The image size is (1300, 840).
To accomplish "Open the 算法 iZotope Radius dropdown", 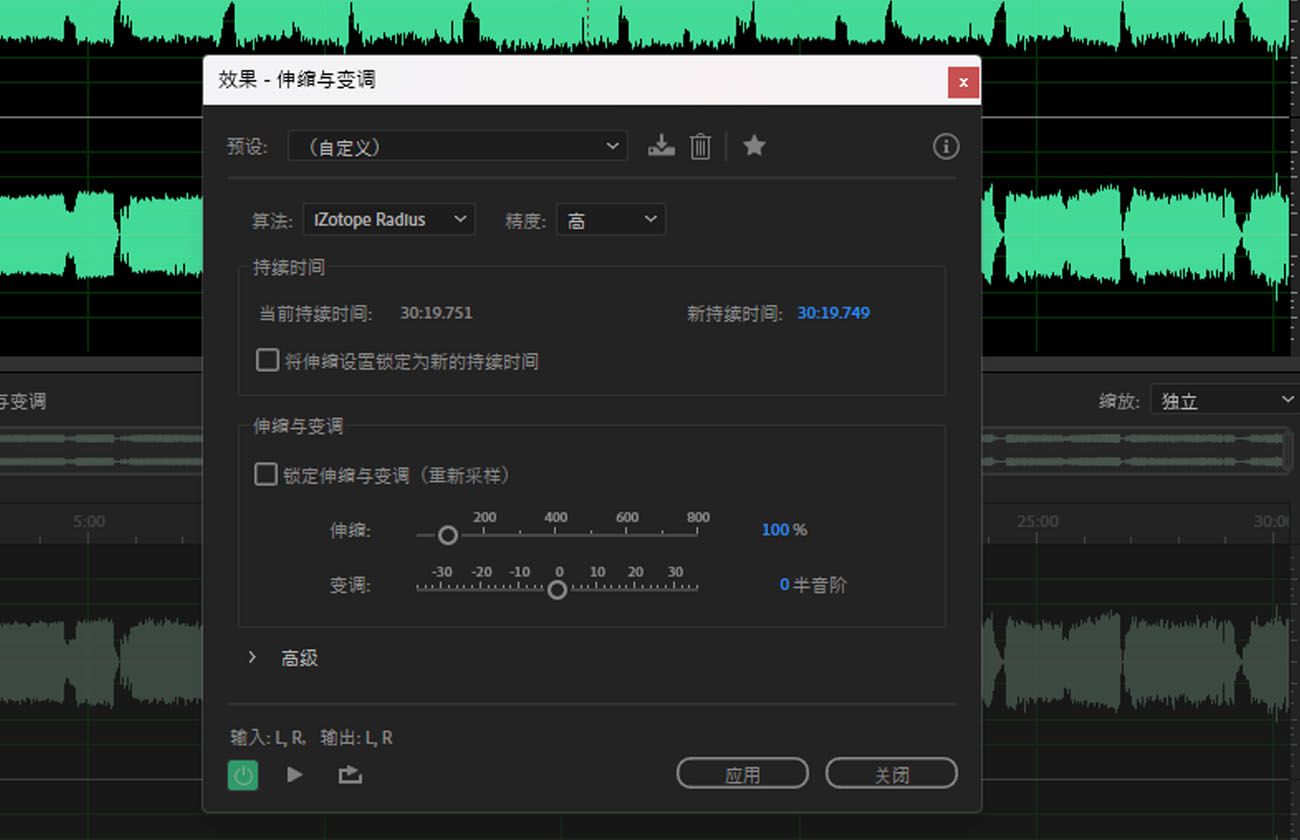I will coord(389,220).
